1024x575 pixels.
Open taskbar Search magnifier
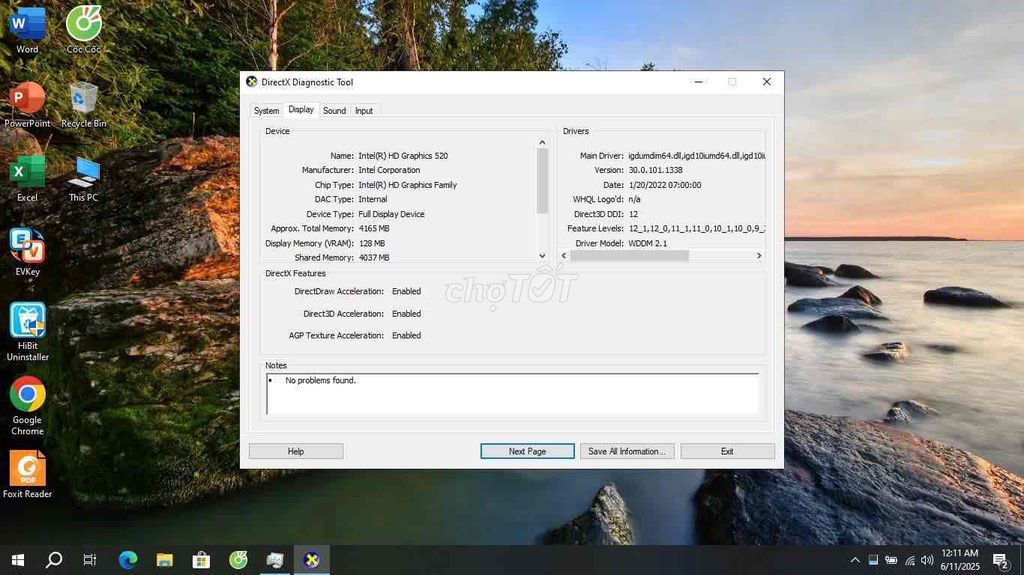click(54, 560)
